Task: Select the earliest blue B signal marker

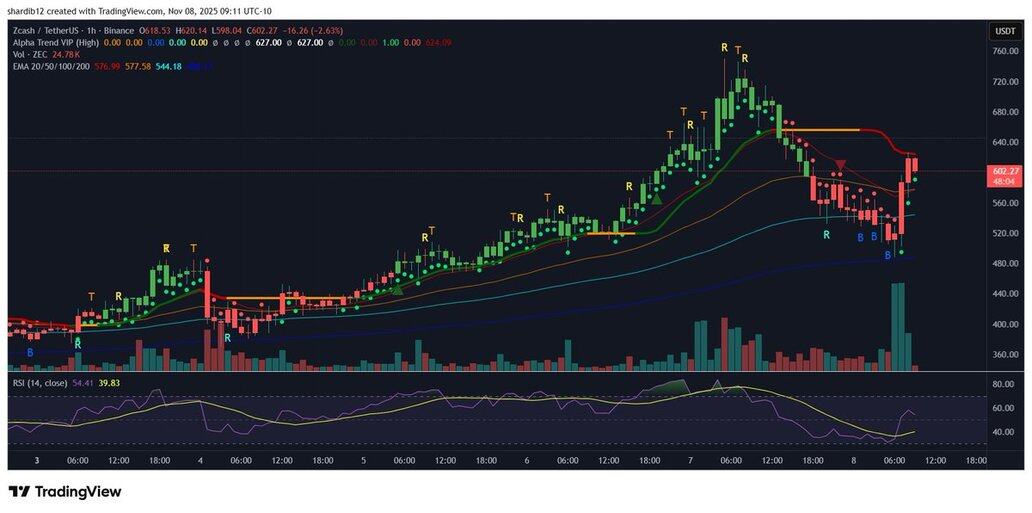Action: click(30, 353)
